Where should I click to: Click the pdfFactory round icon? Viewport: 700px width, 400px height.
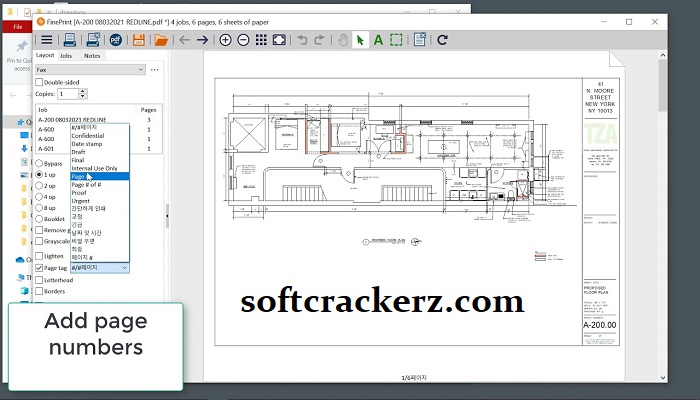pos(116,40)
